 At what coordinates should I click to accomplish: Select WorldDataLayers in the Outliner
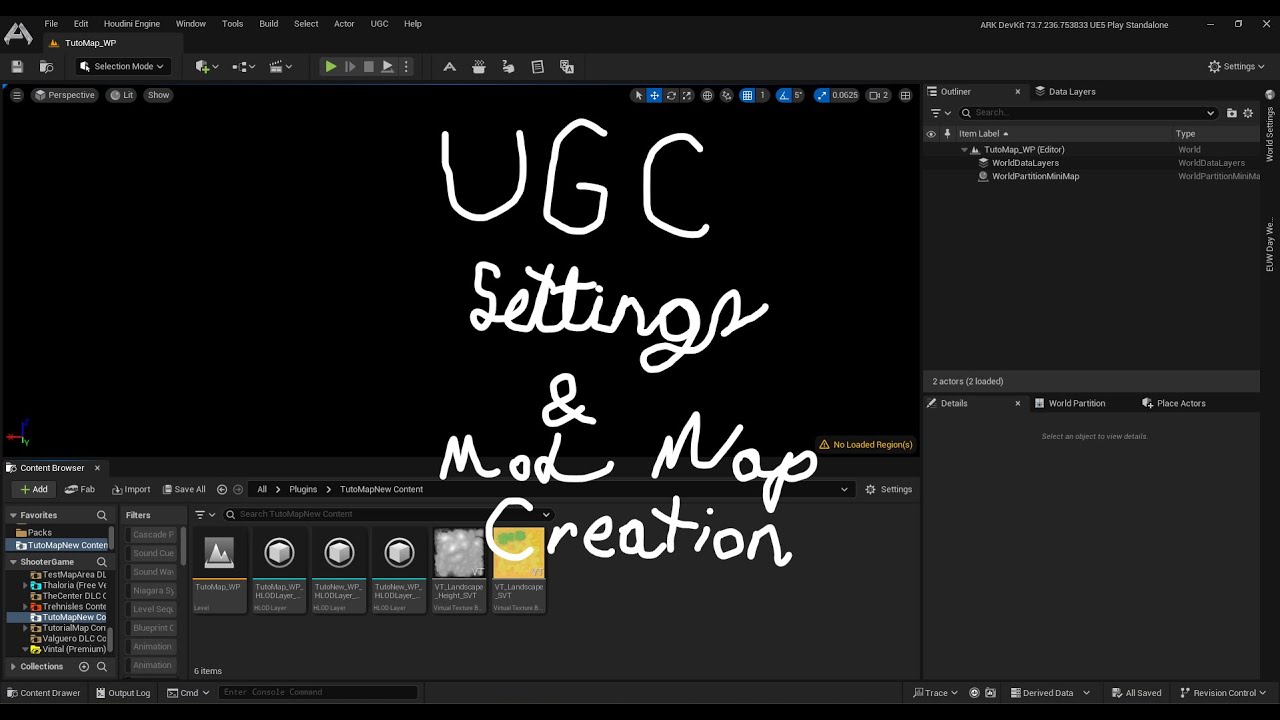pyautogui.click(x=1025, y=163)
